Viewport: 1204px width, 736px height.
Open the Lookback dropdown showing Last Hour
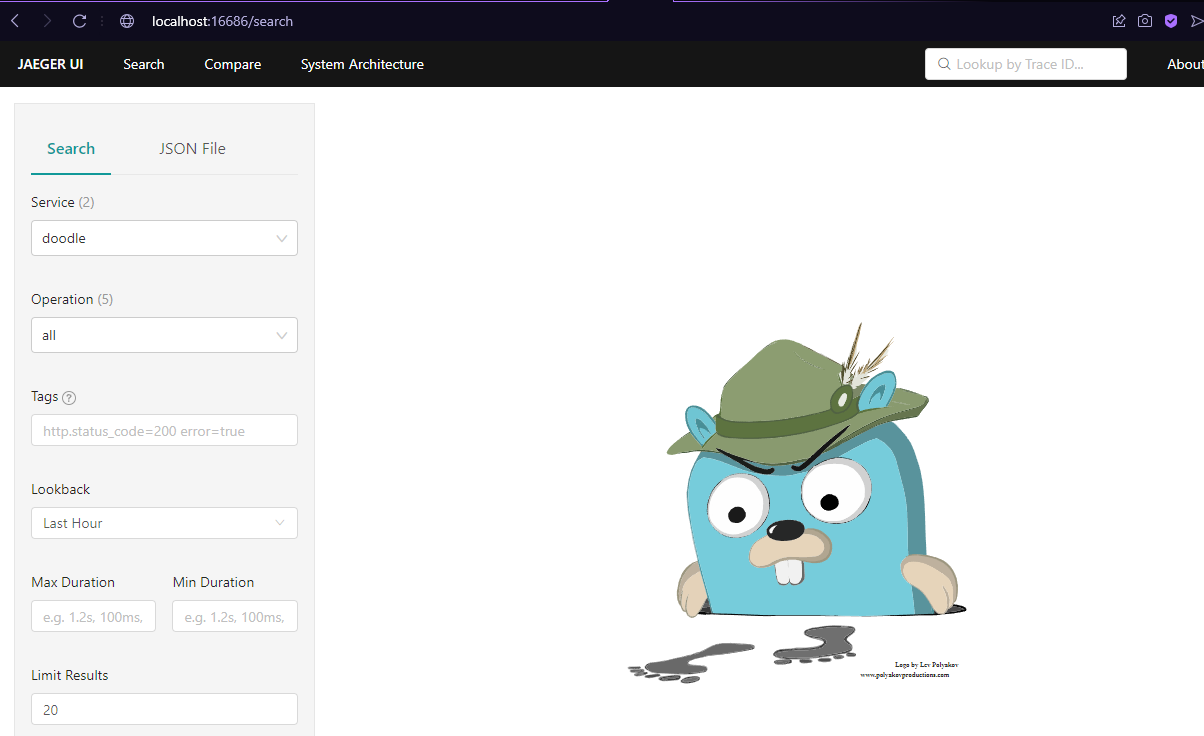[164, 523]
